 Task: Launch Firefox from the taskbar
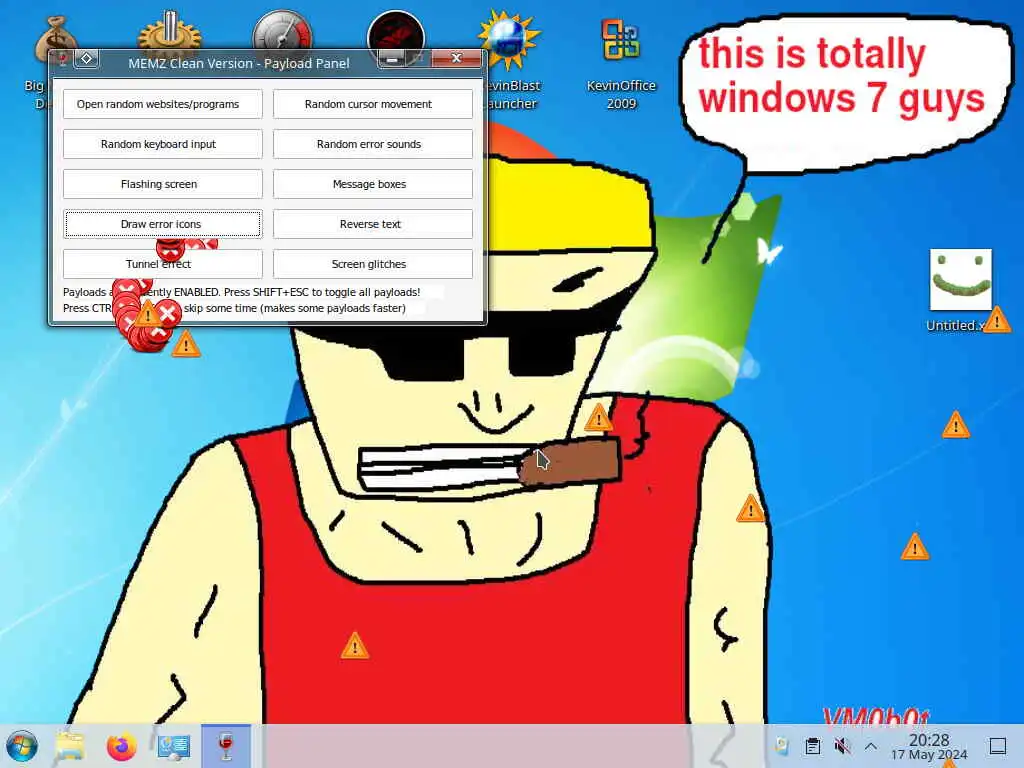tap(121, 746)
